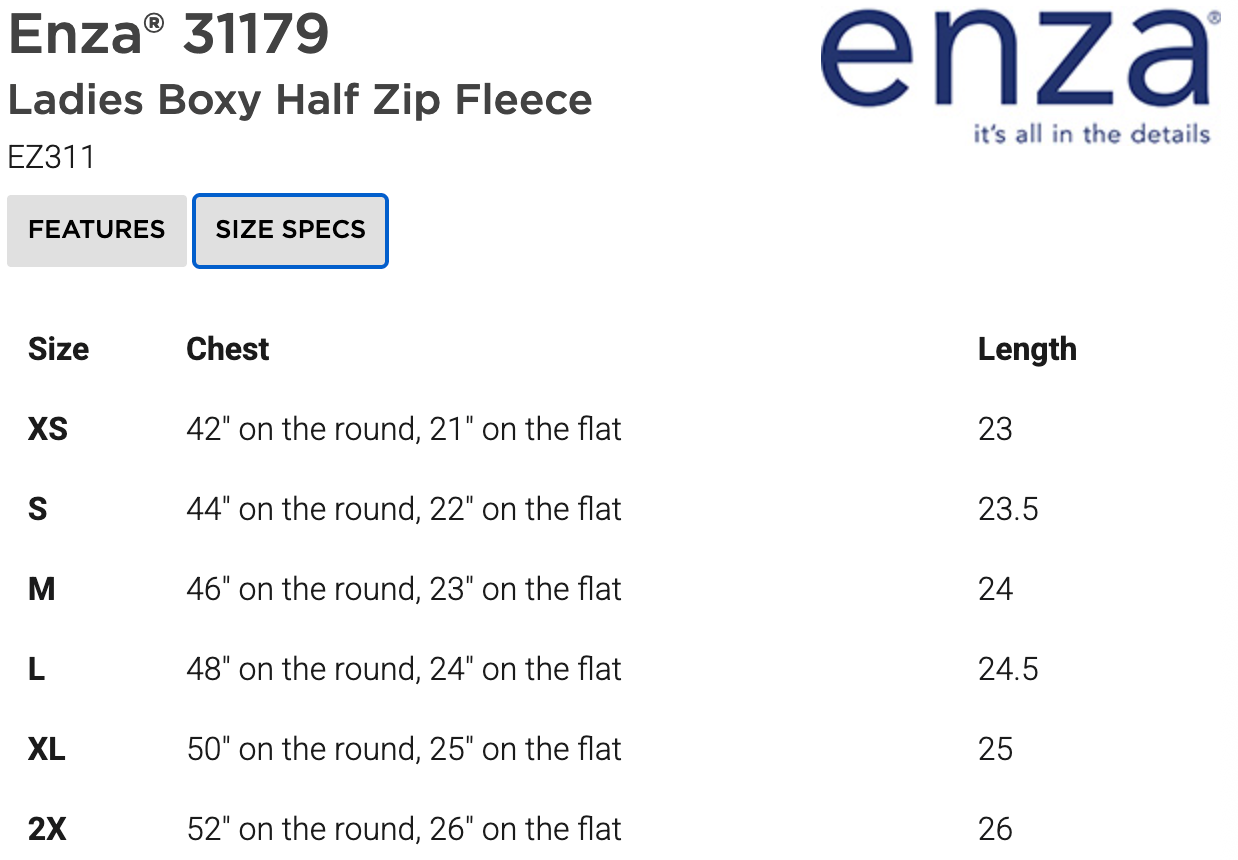This screenshot has height=860, width=1238.
Task: Click the "it's all in the details" tagline
Action: click(x=1091, y=134)
